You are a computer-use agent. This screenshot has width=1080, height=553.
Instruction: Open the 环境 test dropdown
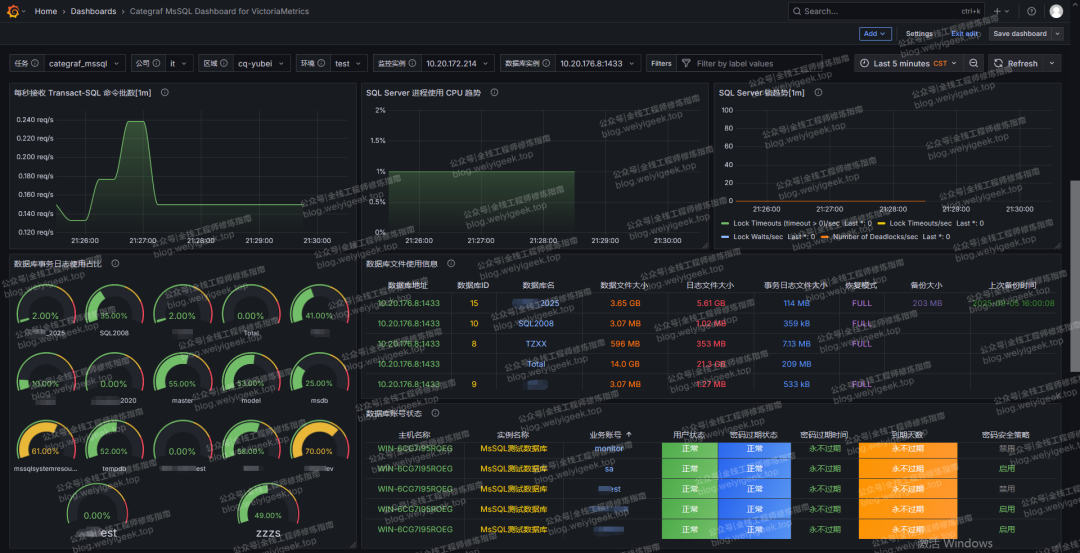click(349, 63)
